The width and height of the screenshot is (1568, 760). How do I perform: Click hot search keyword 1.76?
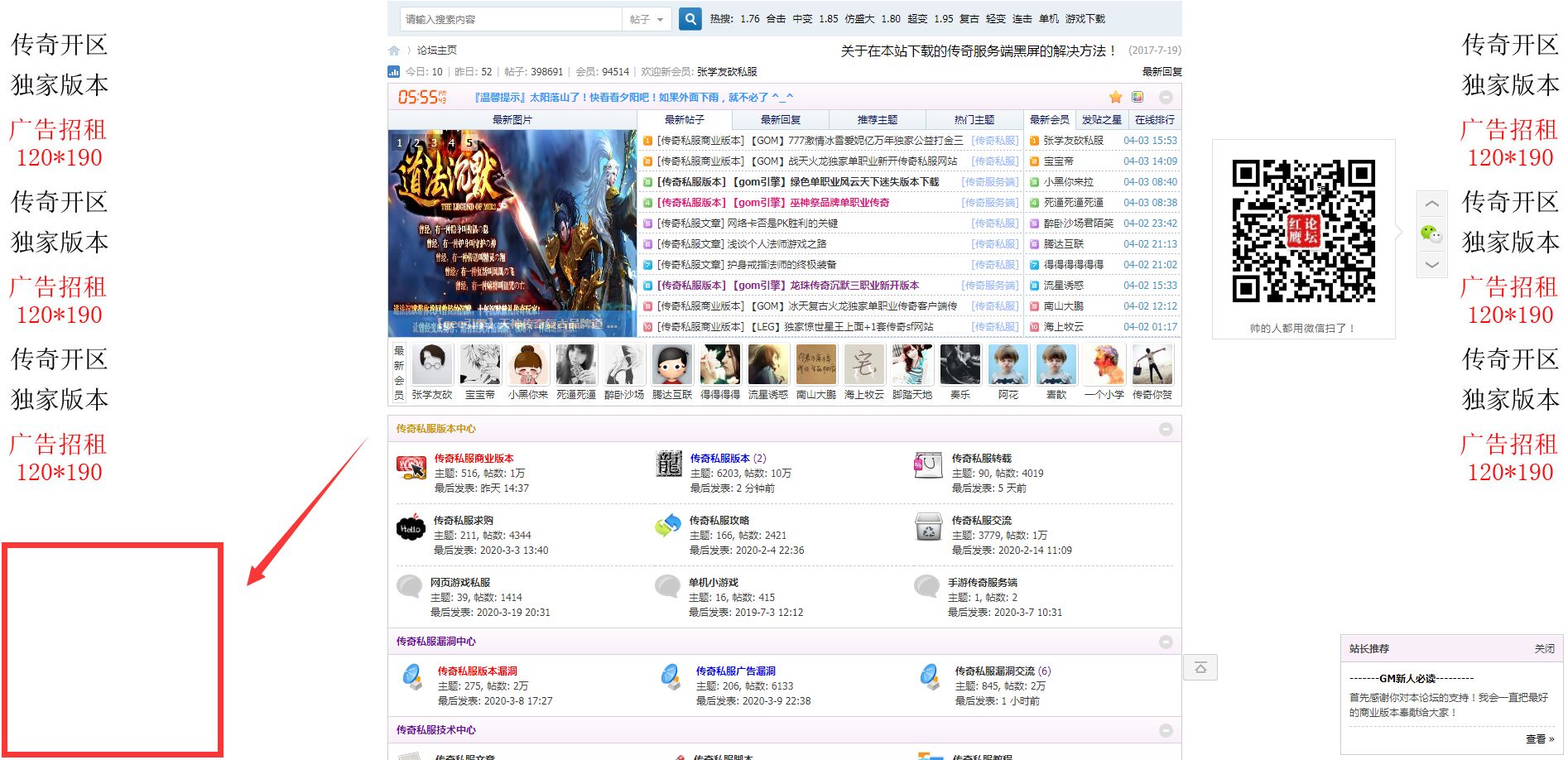pyautogui.click(x=750, y=19)
